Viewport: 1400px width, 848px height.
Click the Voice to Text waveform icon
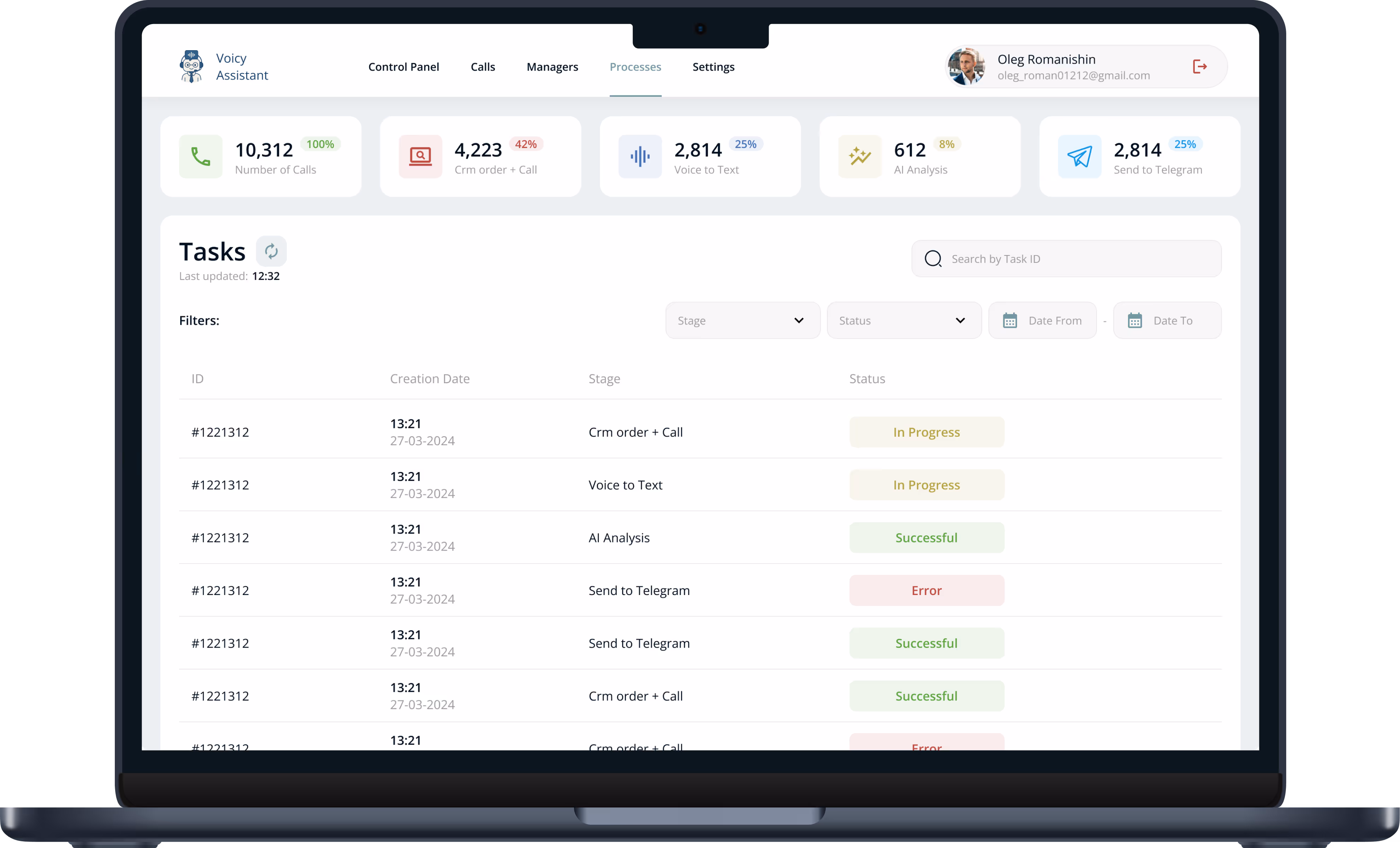640,156
